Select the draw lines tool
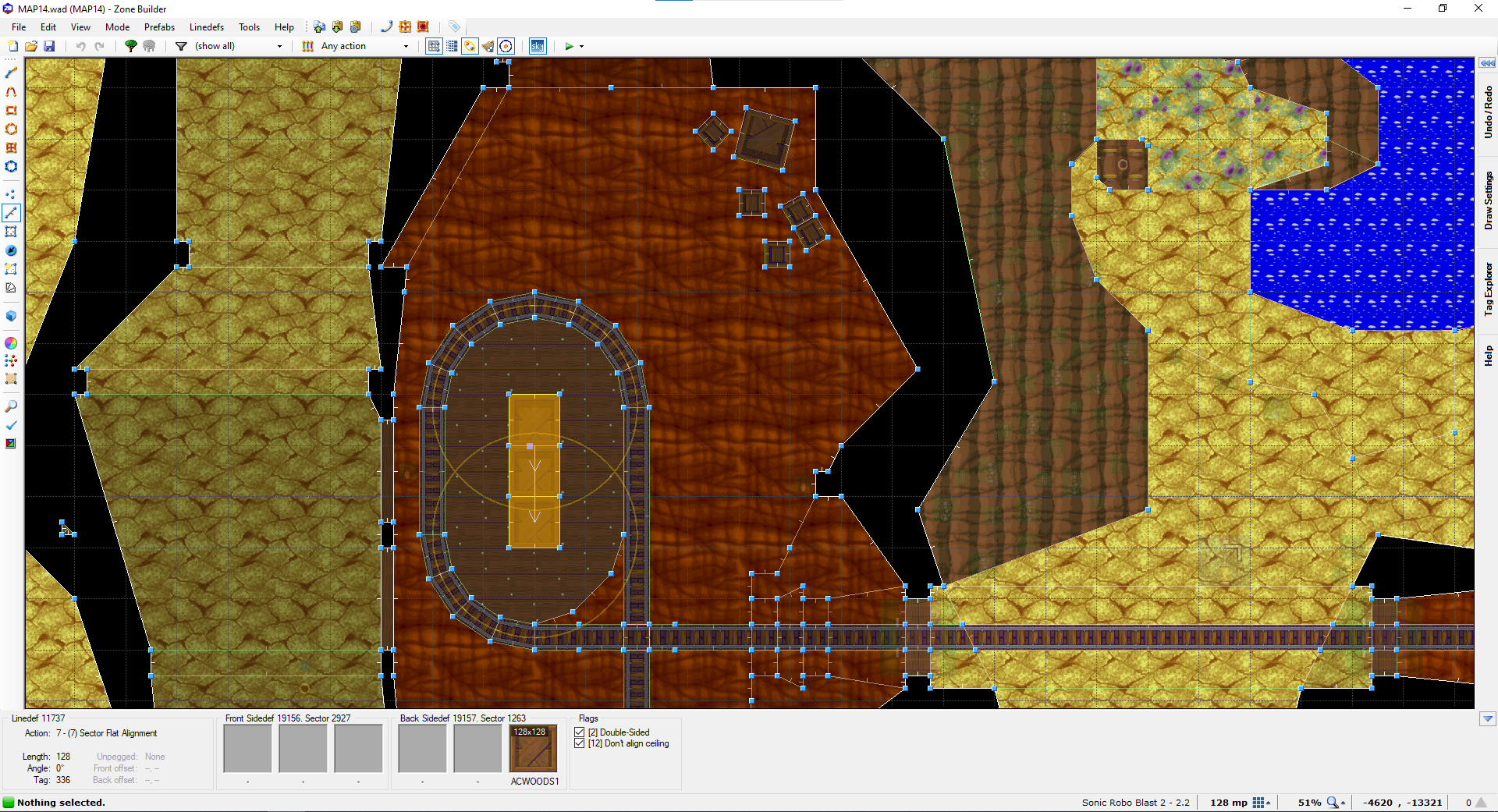Screen dimensions: 1498x812 coord(11,73)
